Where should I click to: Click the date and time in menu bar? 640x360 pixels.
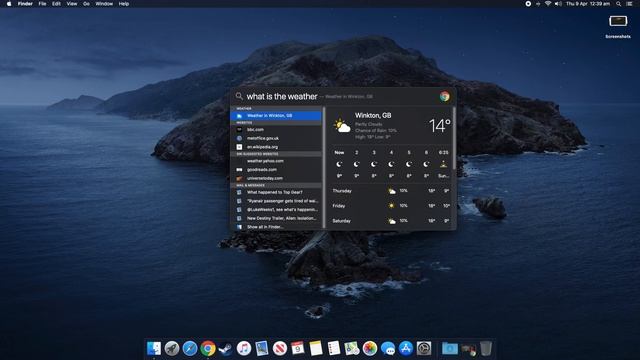[588, 4]
